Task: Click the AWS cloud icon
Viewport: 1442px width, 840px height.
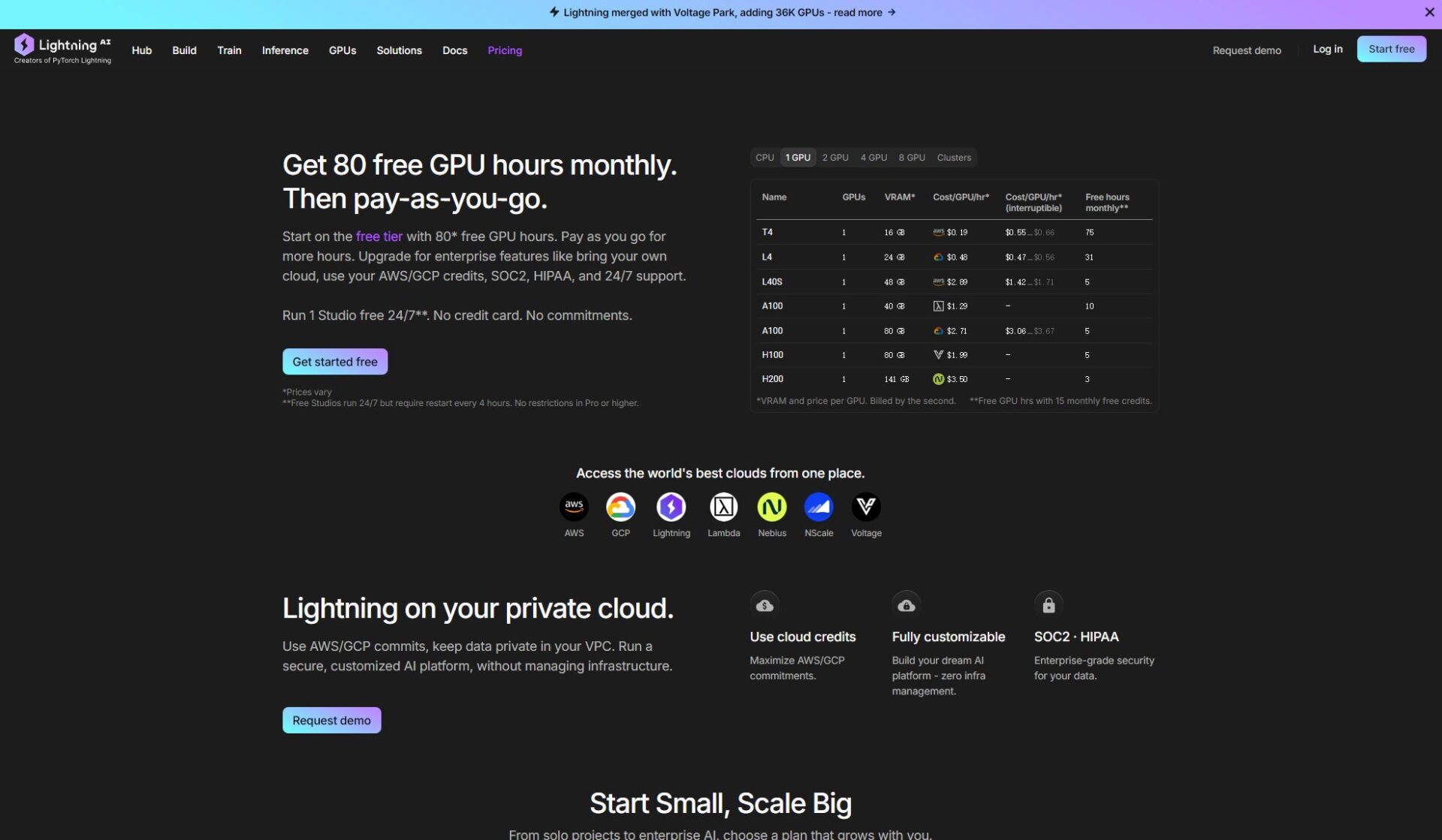Action: point(574,507)
